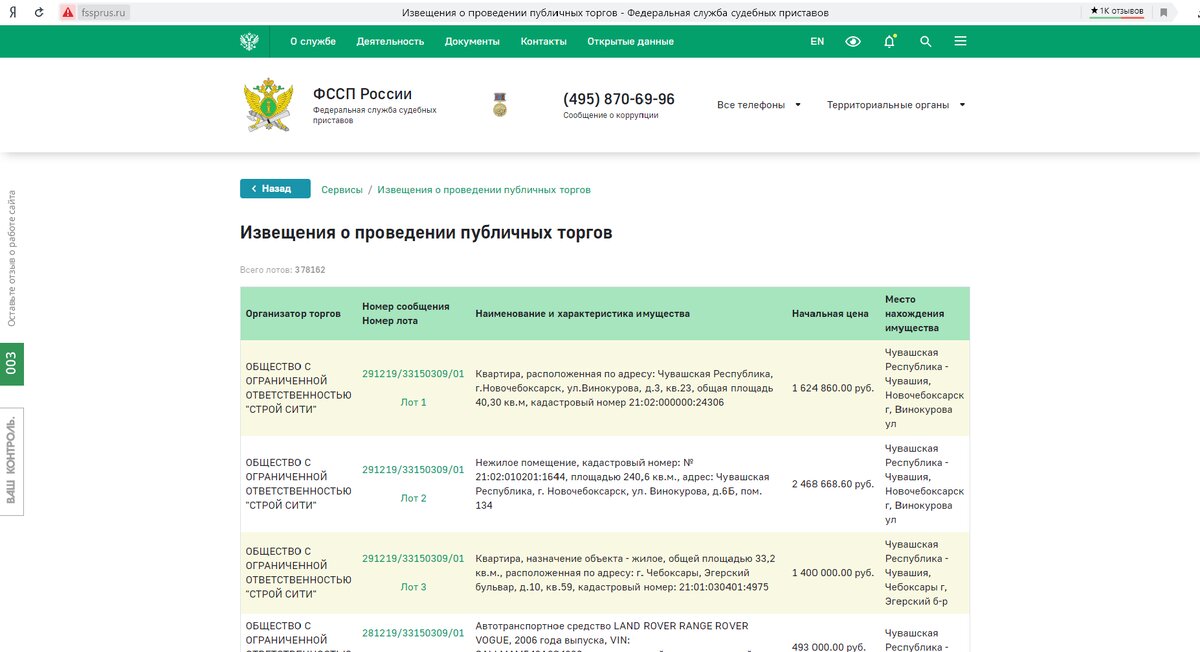Viewport: 1200px width, 652px height.
Task: Open the Контакты menu item
Action: pos(543,41)
